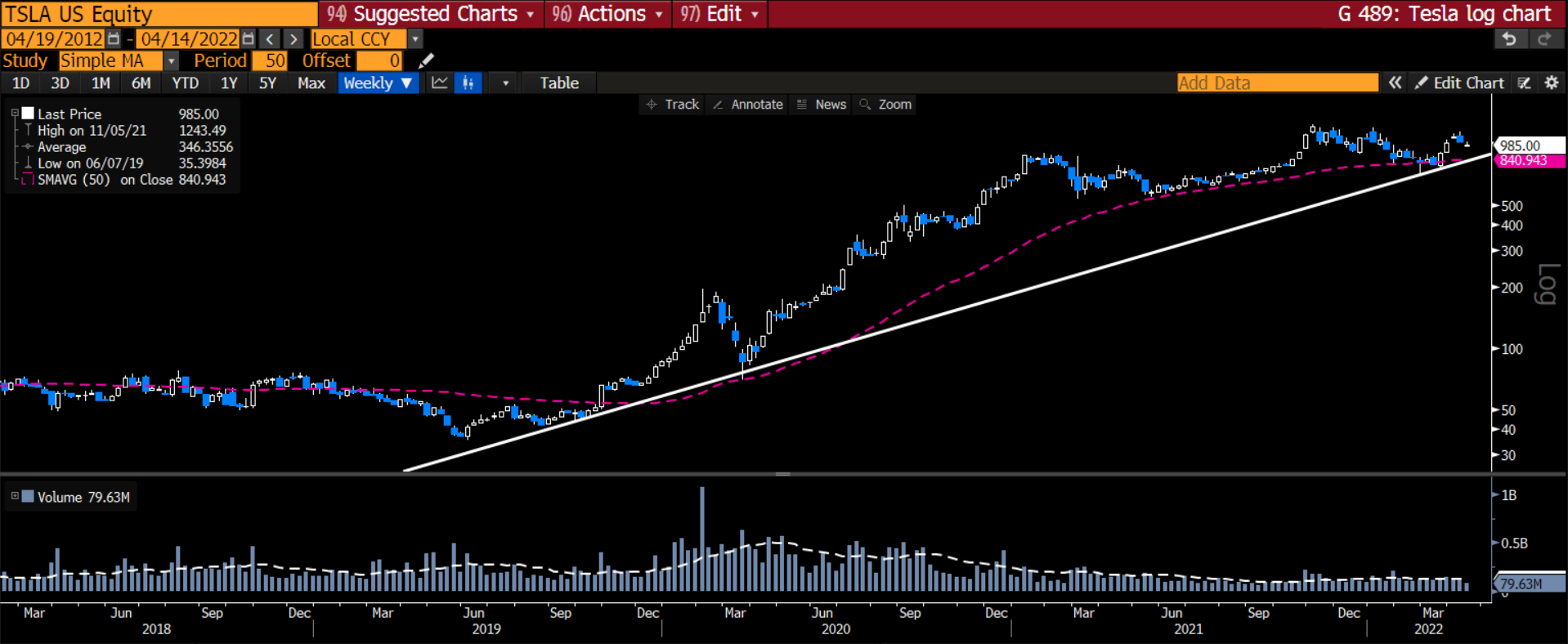Viewport: 1568px width, 644px height.
Task: Open the Edit menu
Action: pyautogui.click(x=720, y=14)
